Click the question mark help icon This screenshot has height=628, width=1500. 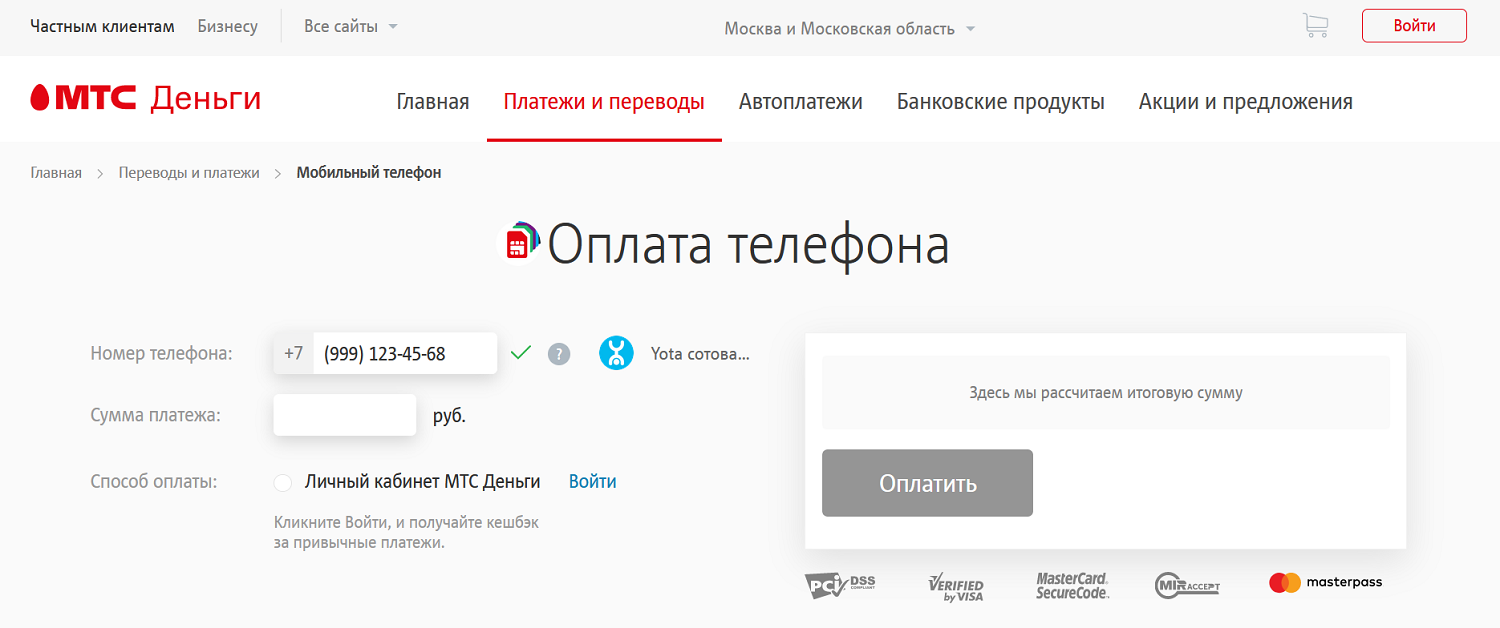click(559, 354)
